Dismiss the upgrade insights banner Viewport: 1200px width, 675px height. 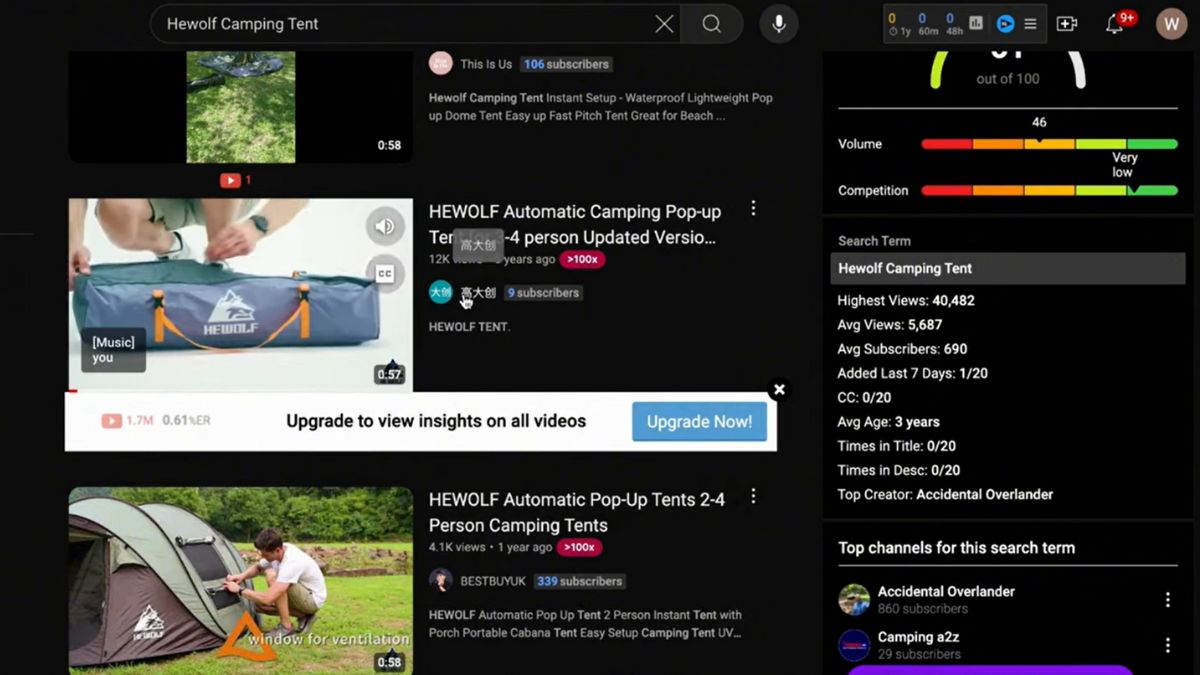coord(779,390)
